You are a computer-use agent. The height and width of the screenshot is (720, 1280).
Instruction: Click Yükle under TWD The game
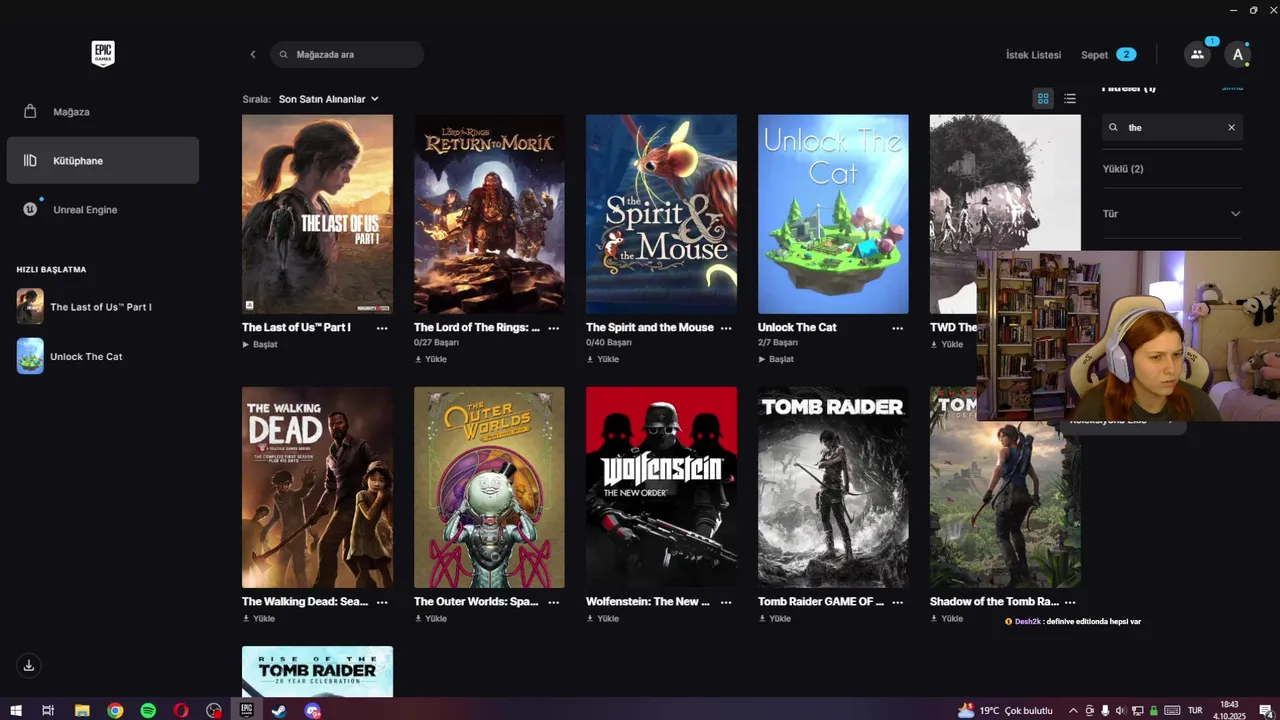click(947, 344)
